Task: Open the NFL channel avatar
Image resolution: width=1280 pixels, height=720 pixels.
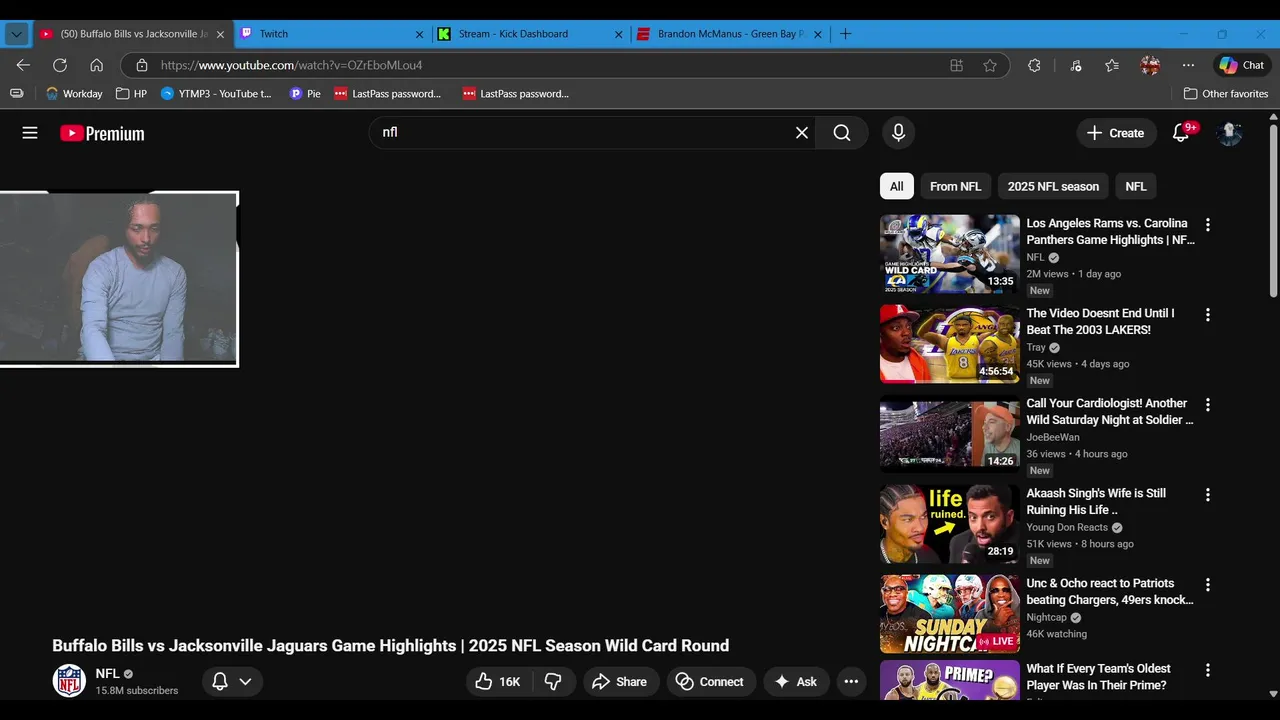Action: pos(69,681)
